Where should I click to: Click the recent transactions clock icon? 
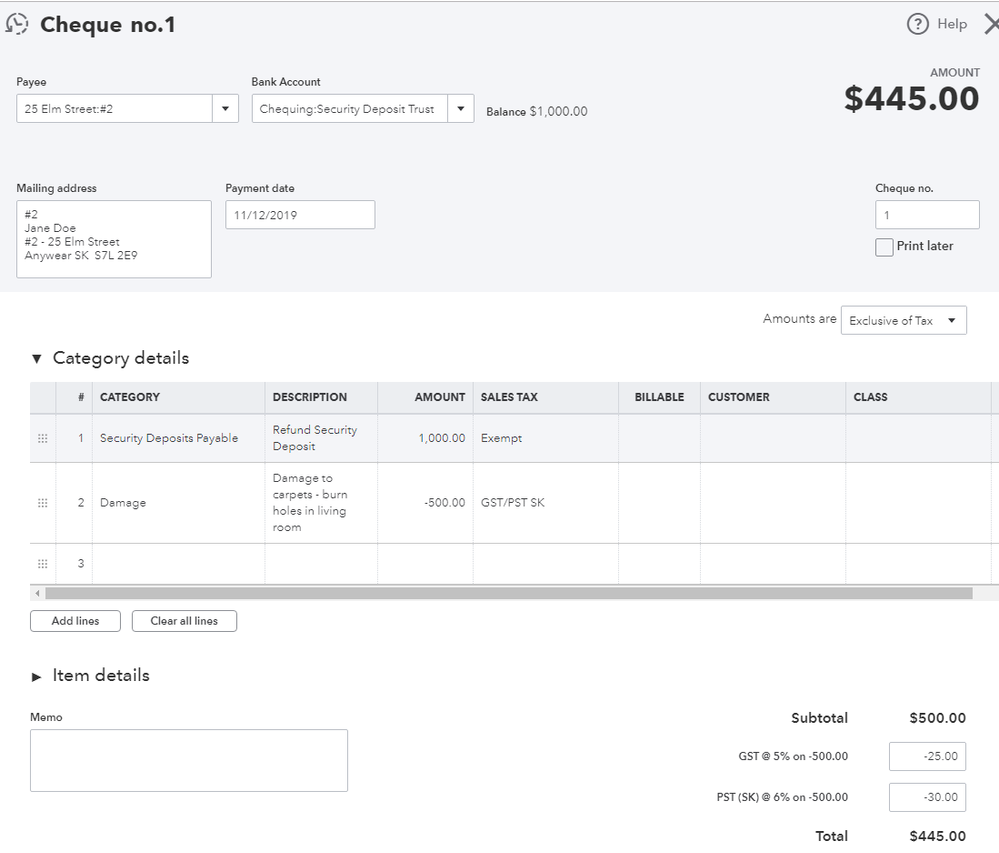pos(17,24)
